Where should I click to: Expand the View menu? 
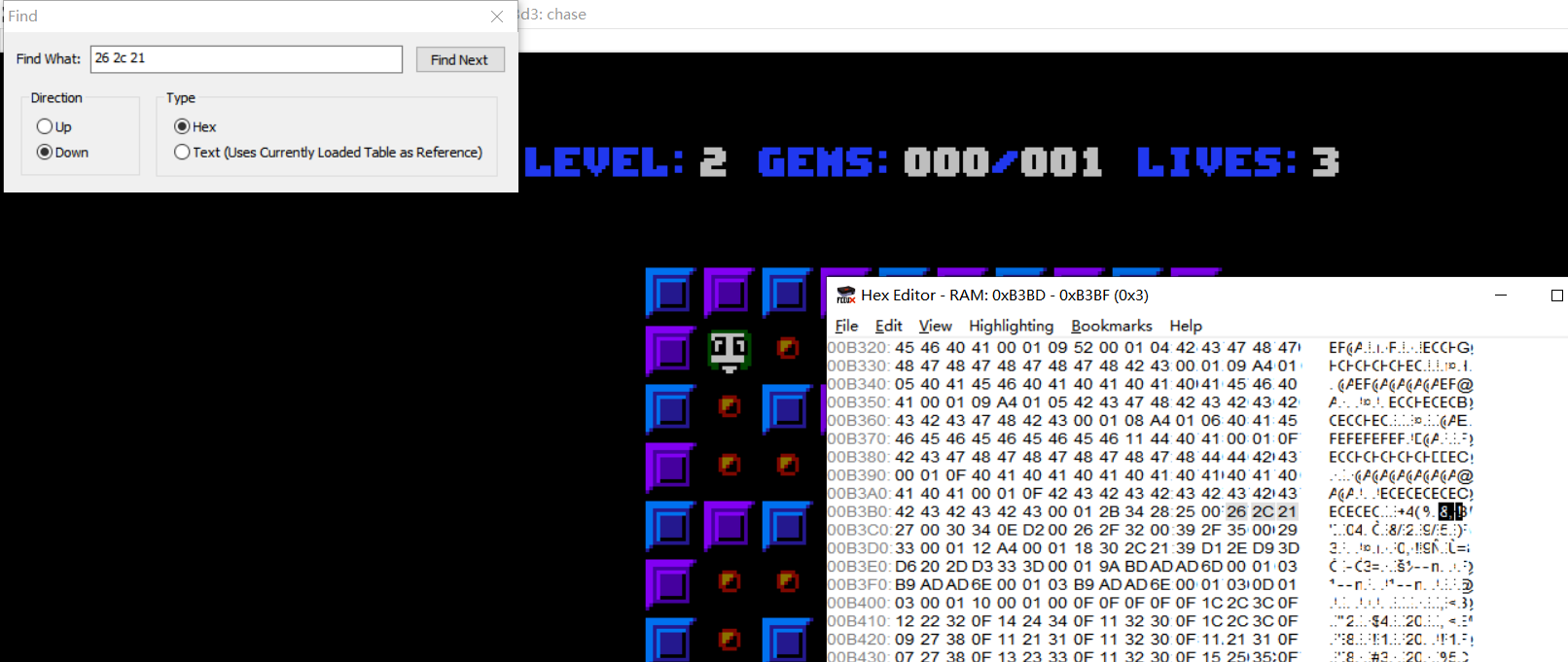click(935, 326)
